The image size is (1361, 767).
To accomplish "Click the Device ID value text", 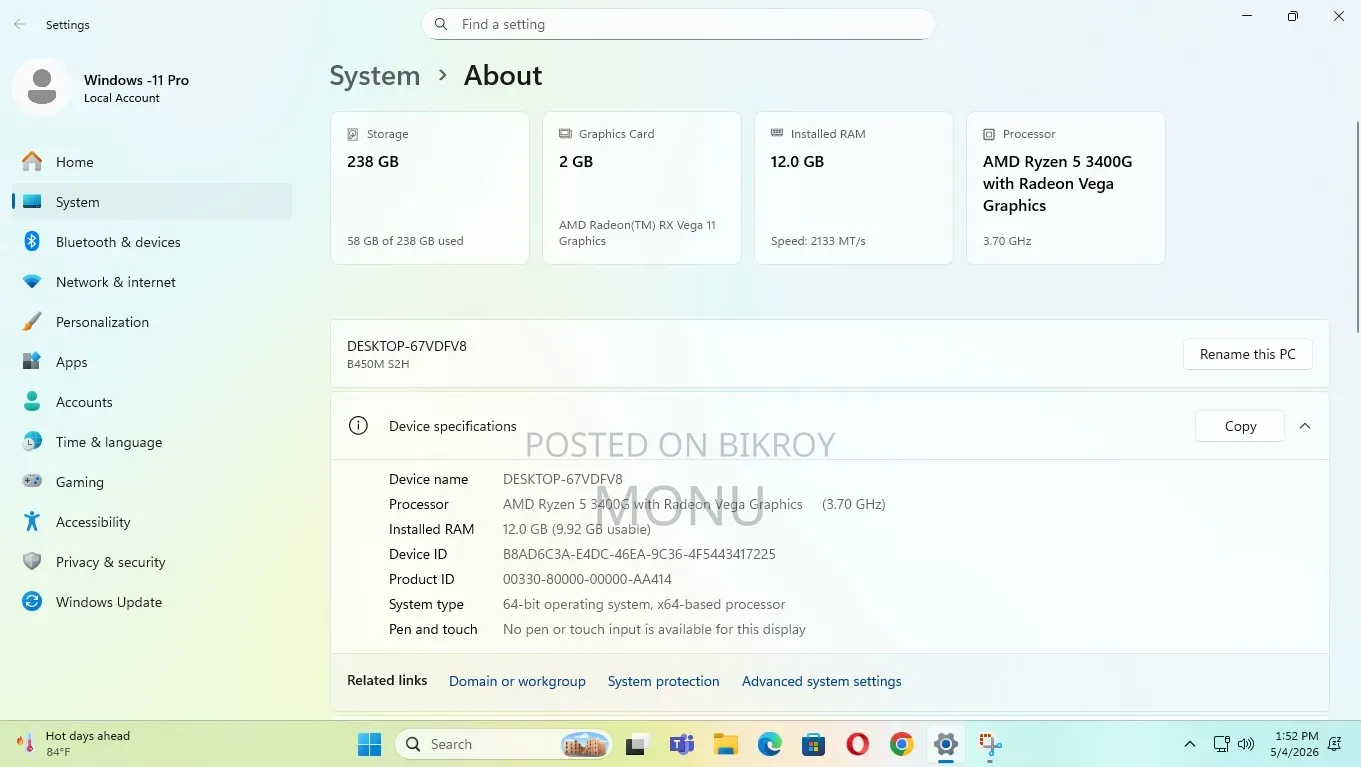I will (x=639, y=554).
